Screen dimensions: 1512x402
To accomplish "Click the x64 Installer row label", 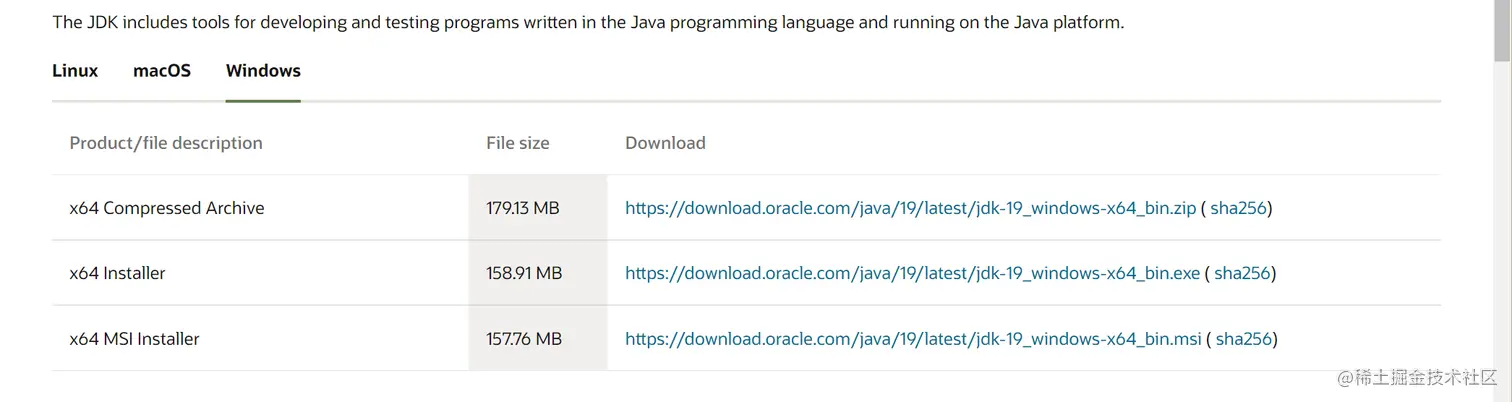I will pos(117,273).
